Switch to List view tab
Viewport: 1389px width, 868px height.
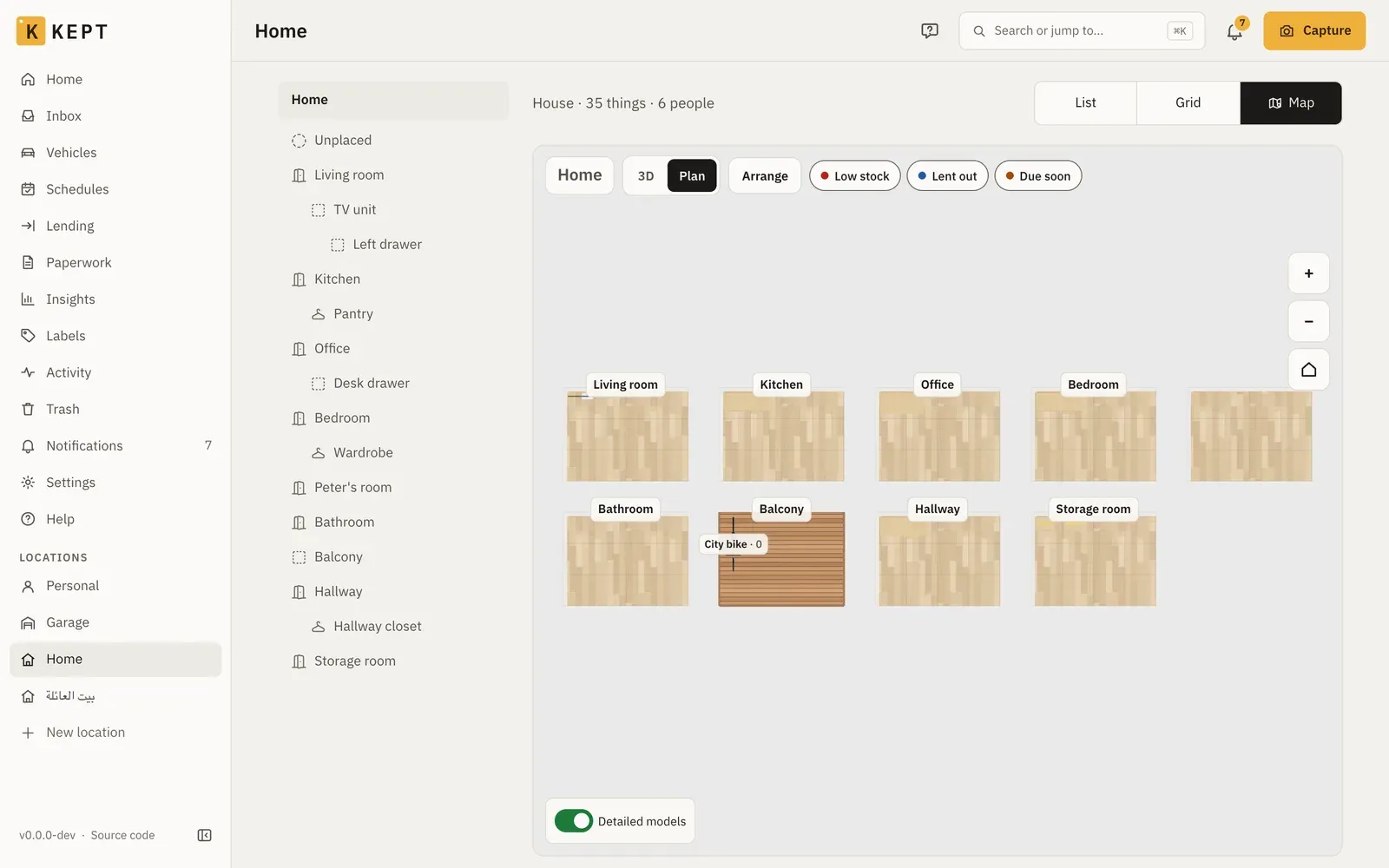1085,103
